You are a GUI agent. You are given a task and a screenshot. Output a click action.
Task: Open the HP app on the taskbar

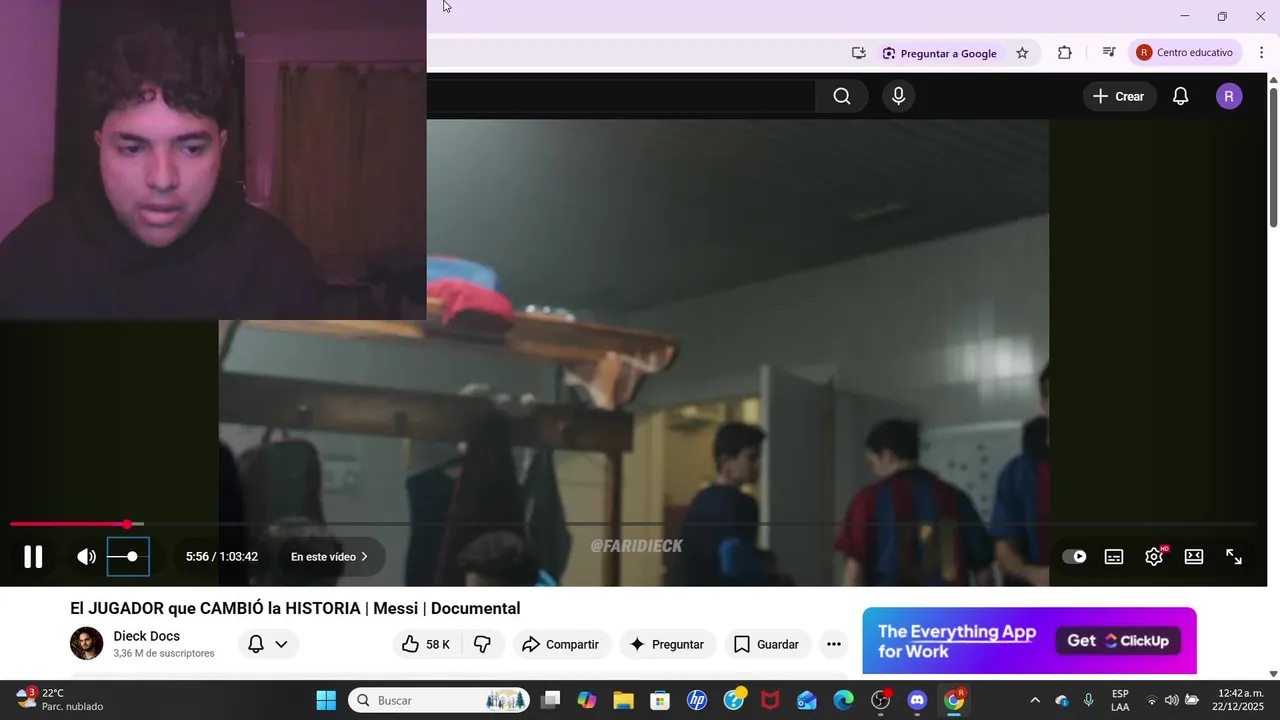pos(697,700)
